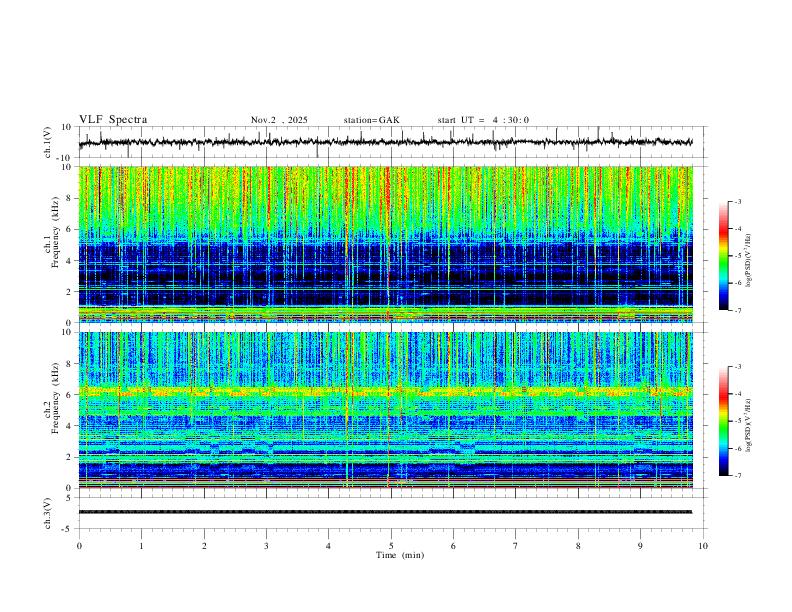Click the time axis tick label '7'

(516, 546)
